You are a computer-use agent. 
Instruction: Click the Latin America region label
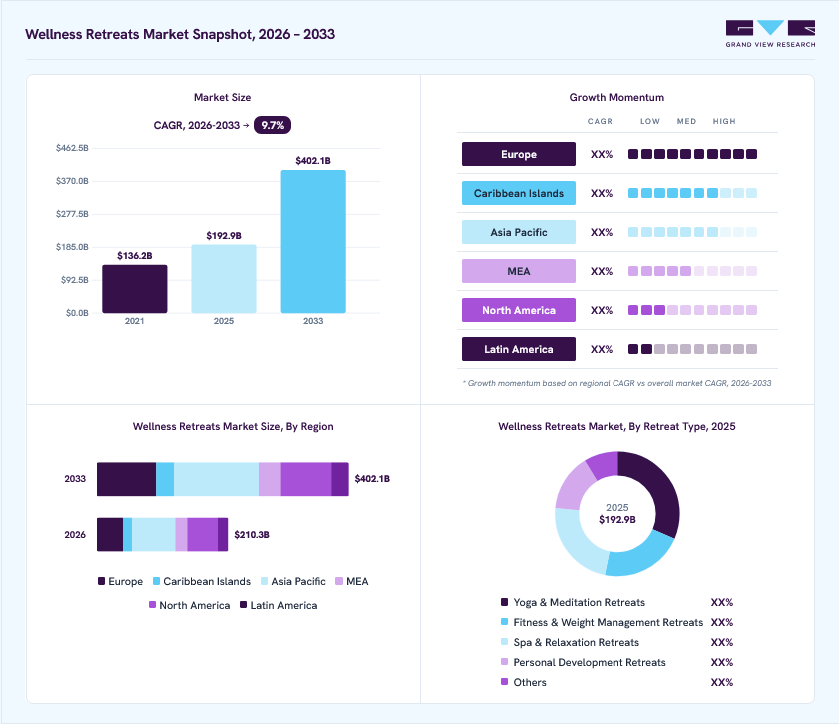click(519, 349)
